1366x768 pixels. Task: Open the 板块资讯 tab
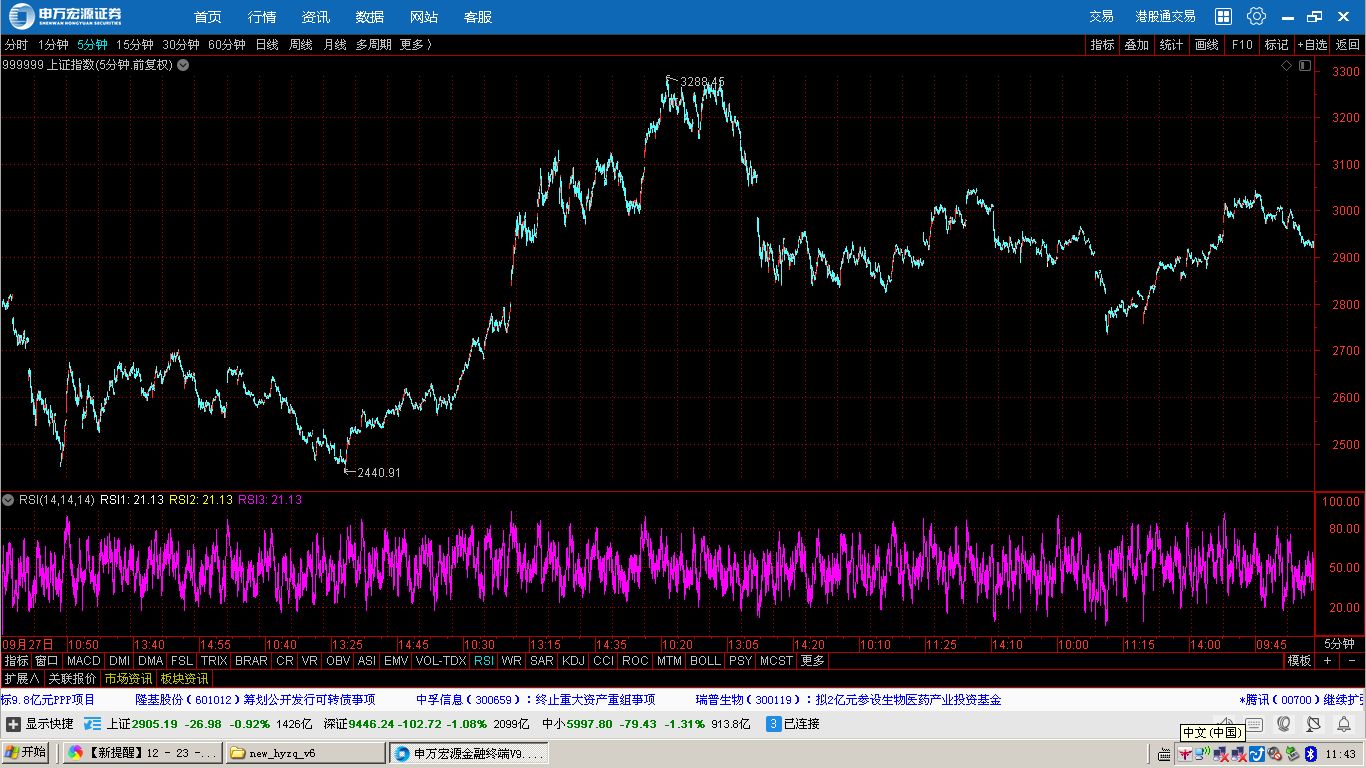pyautogui.click(x=184, y=678)
